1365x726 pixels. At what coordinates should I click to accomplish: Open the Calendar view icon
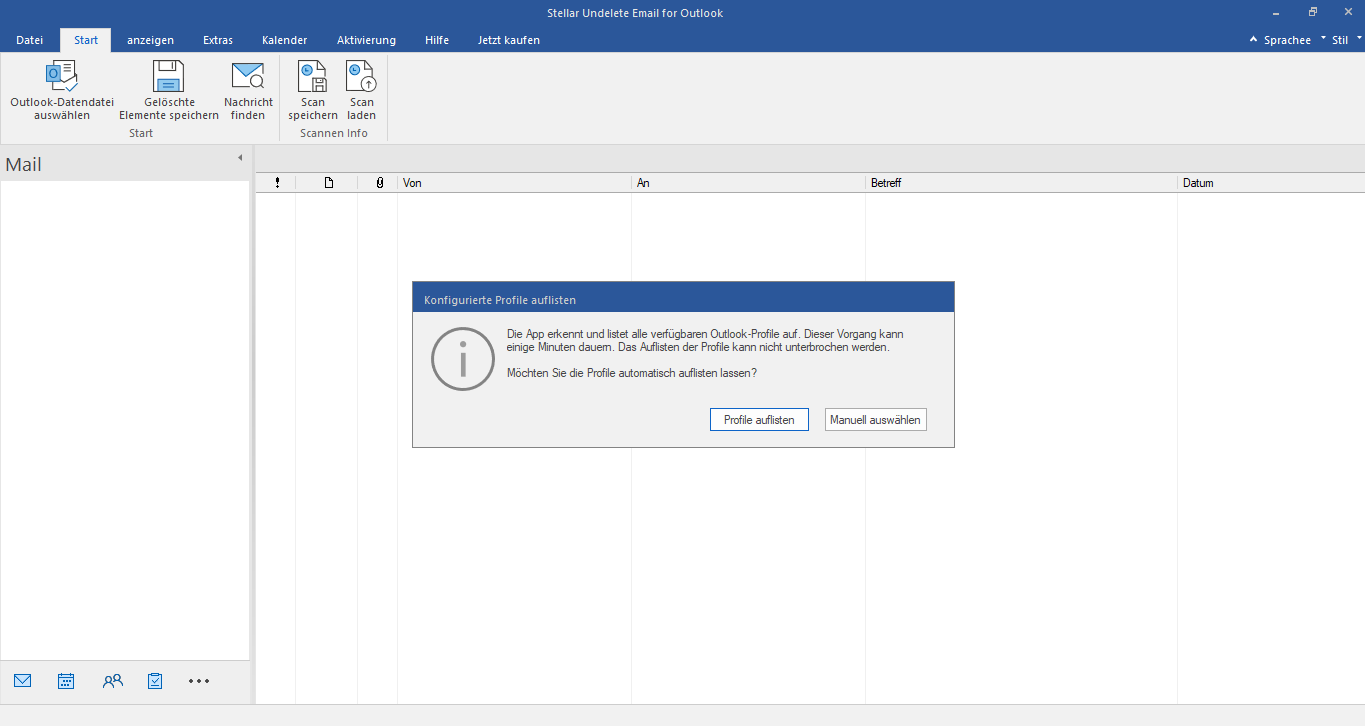[66, 681]
